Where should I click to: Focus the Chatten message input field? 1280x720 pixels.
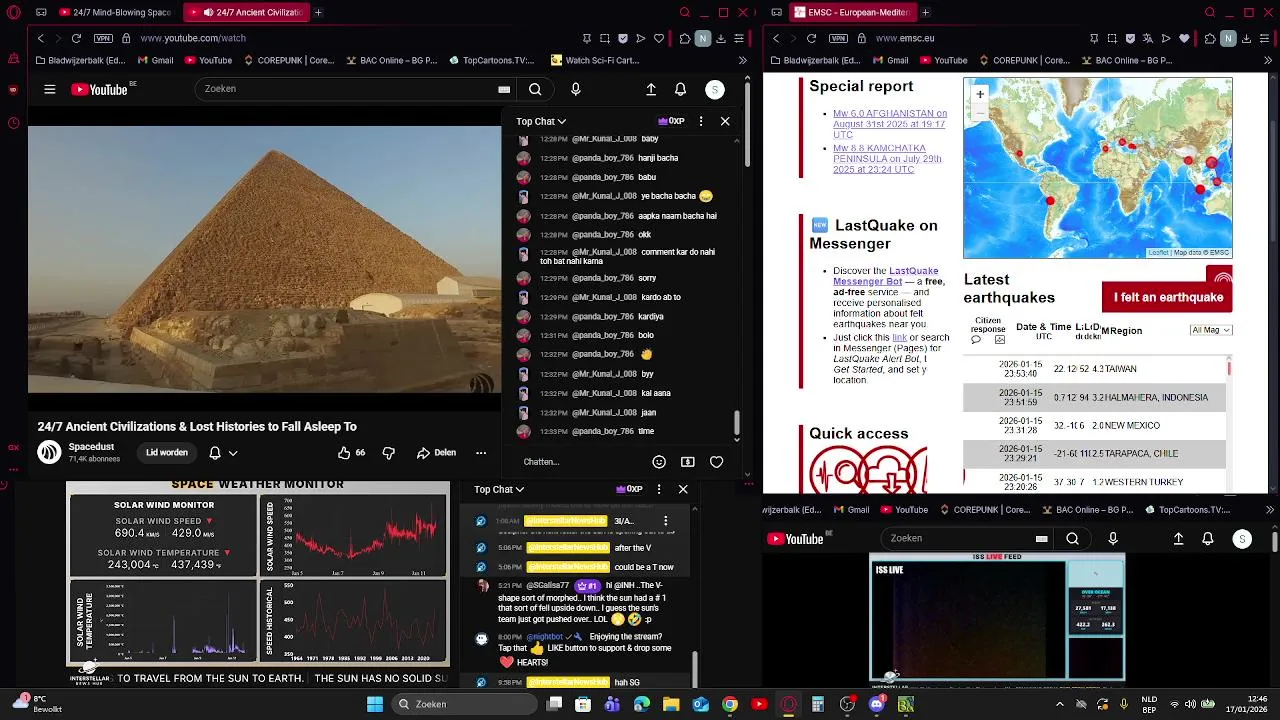pyautogui.click(x=580, y=462)
